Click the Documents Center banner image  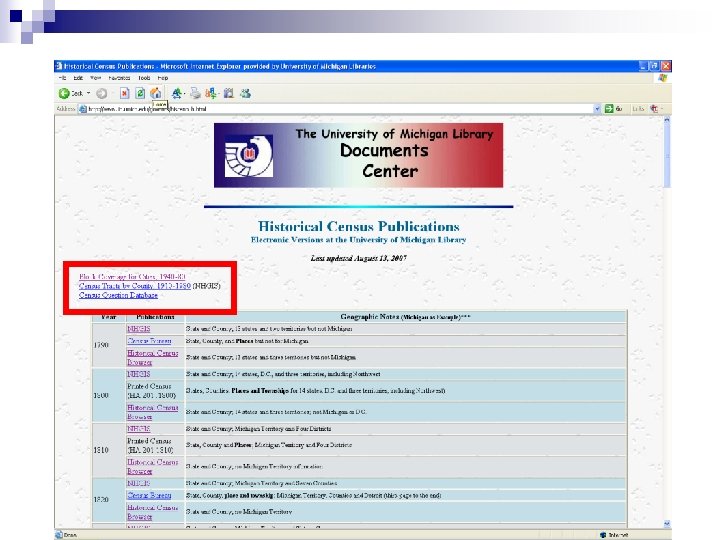tap(358, 155)
